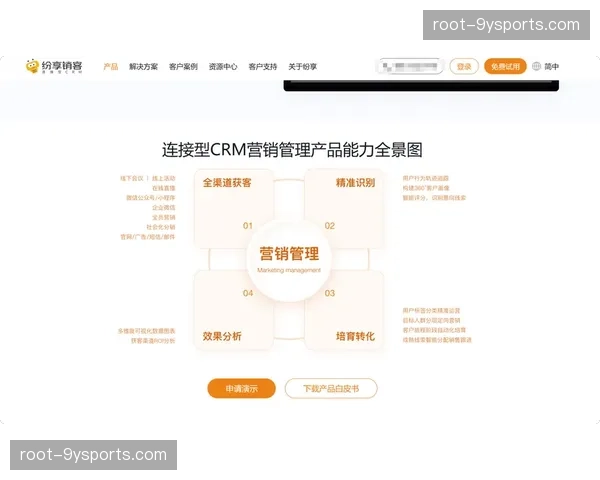This screenshot has height=480, width=600.
Task: Click the 登录 login button
Action: (x=464, y=67)
